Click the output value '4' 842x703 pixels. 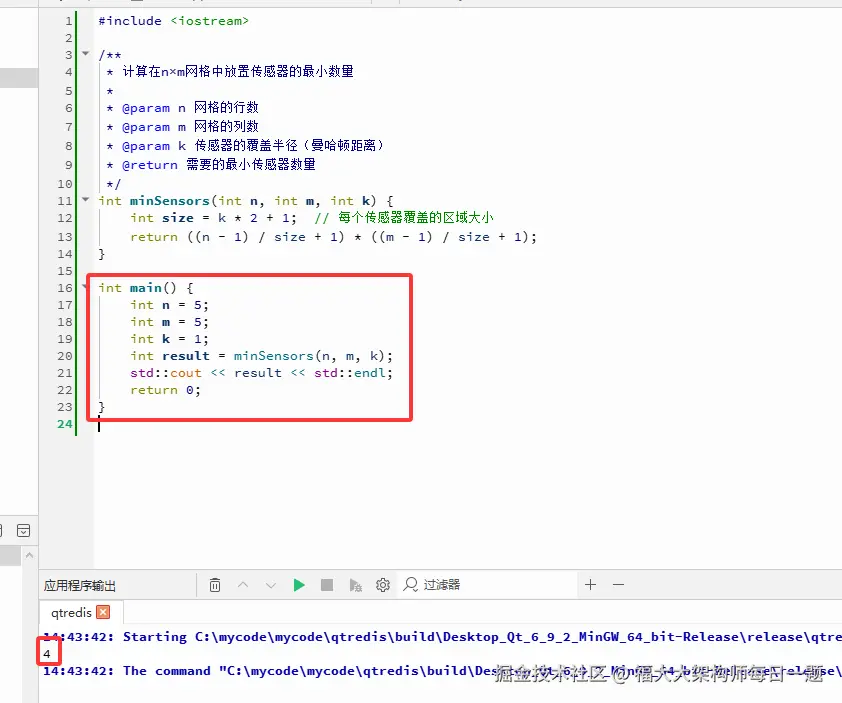click(x=47, y=654)
